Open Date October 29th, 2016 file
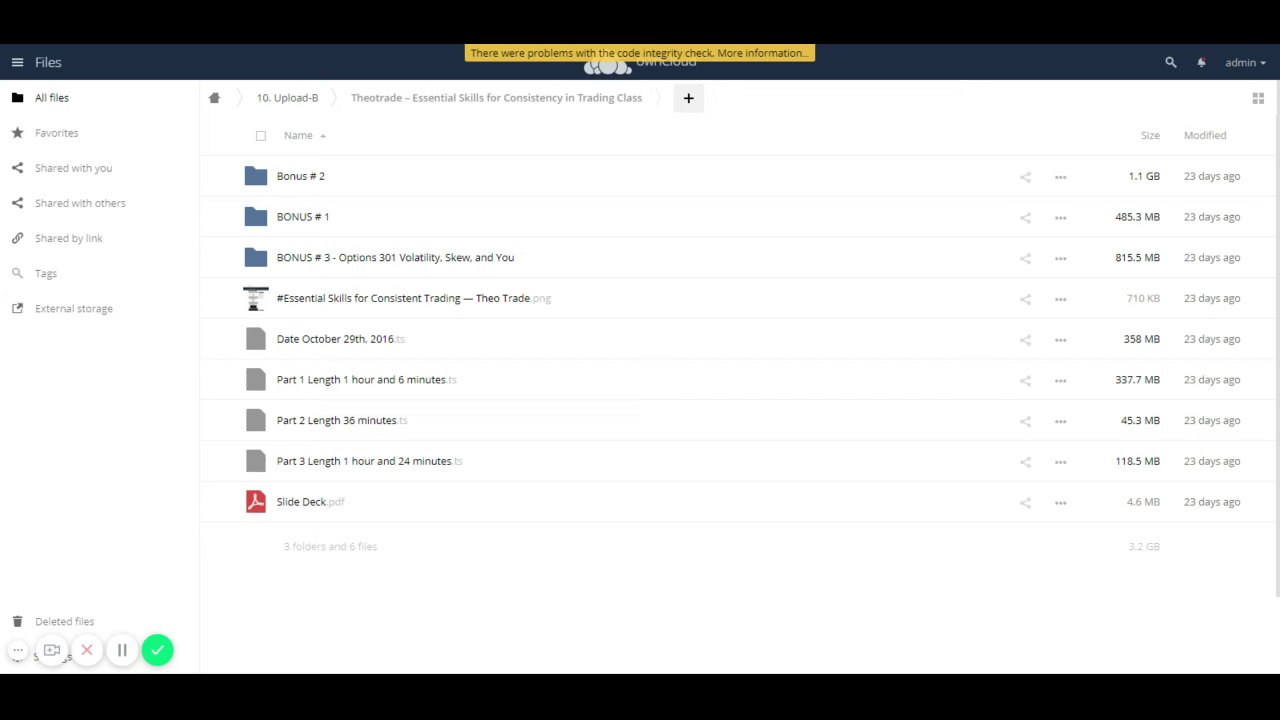Image resolution: width=1280 pixels, height=720 pixels. 341,339
